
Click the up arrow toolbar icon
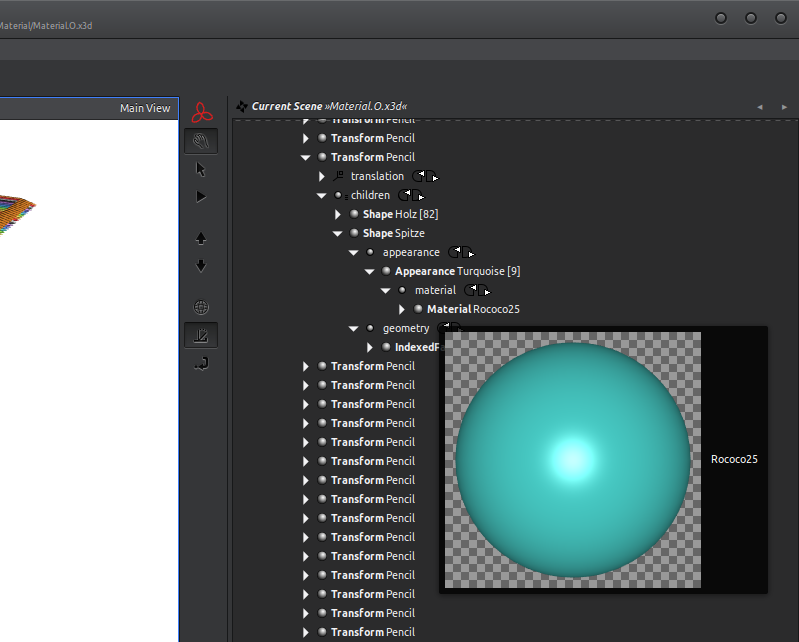click(x=201, y=238)
